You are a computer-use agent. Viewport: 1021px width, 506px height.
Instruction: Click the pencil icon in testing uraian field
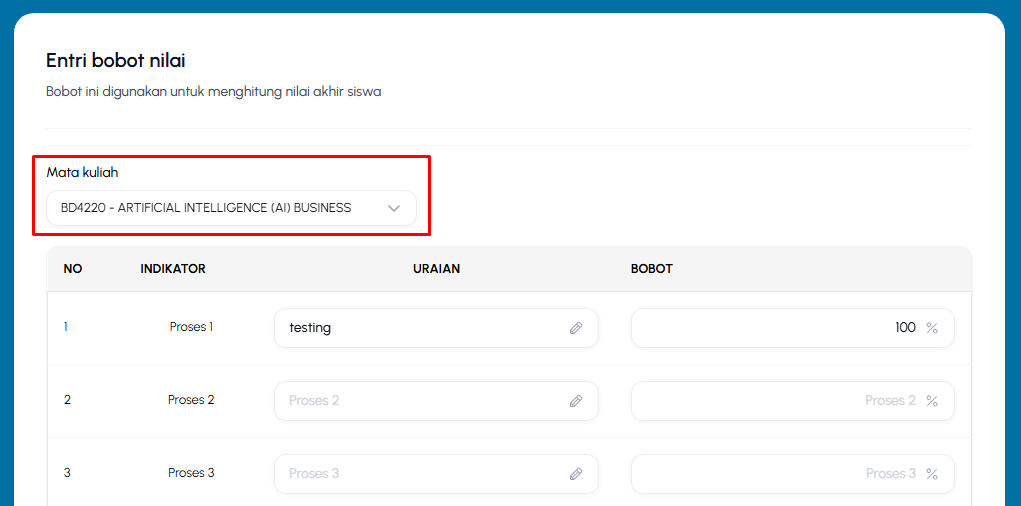576,328
